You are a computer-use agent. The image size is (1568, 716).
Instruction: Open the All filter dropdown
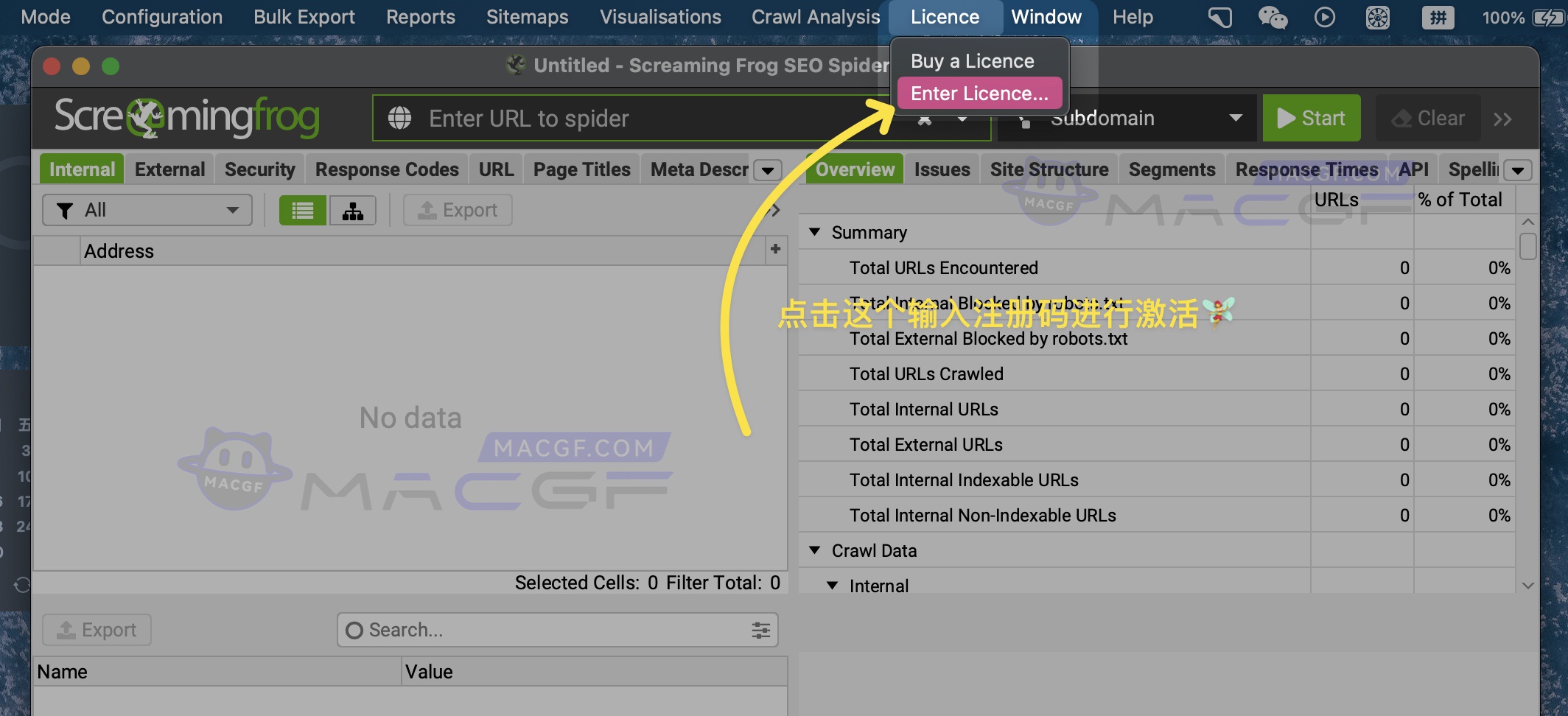click(x=147, y=211)
